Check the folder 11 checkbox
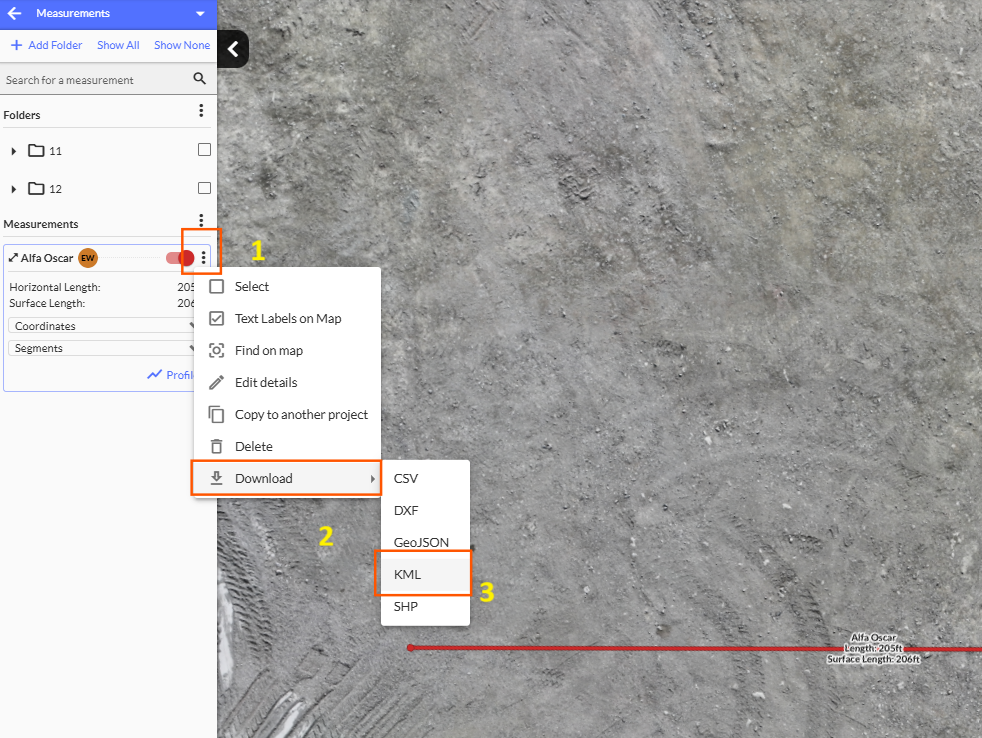982x738 pixels. [x=204, y=150]
